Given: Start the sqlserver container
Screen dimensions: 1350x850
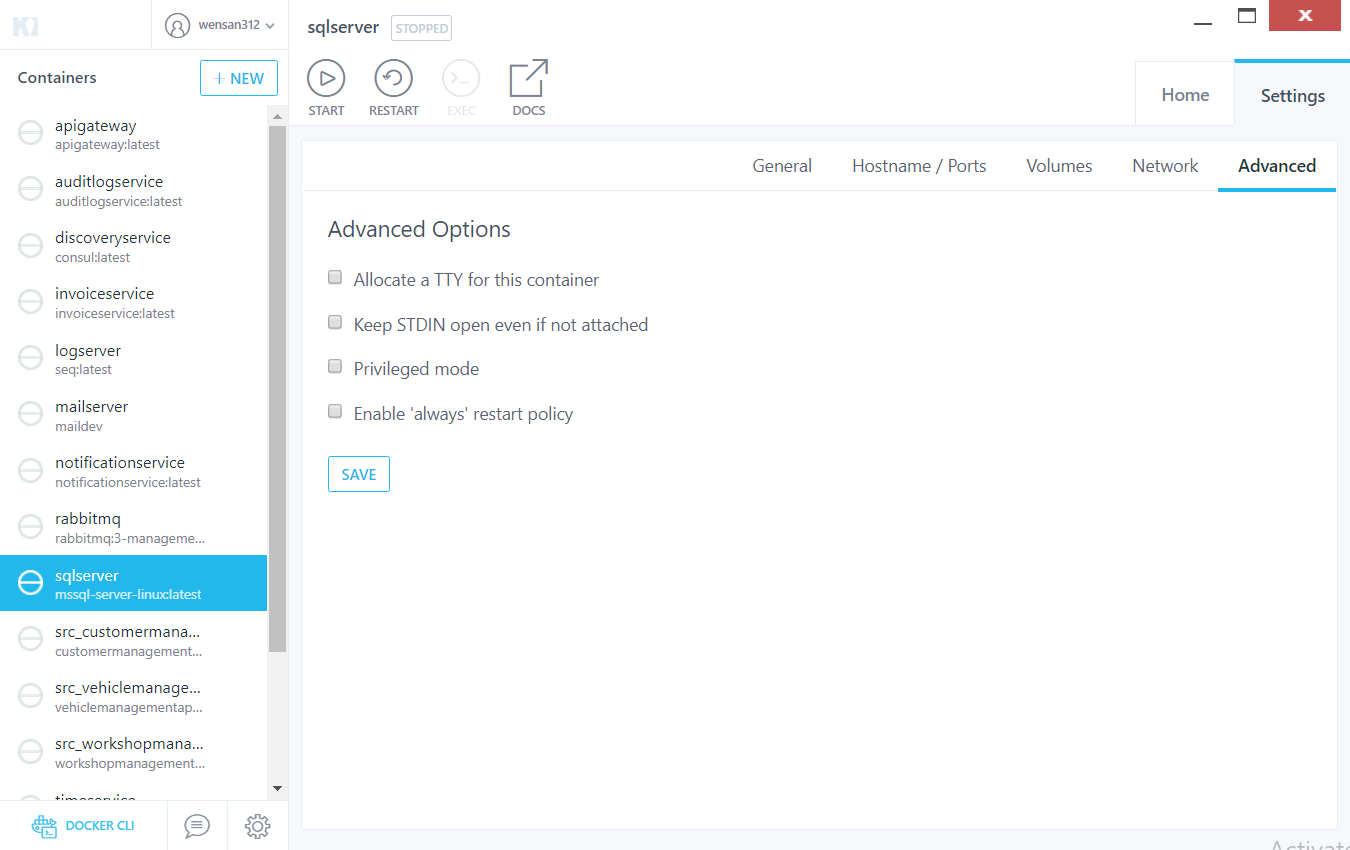Looking at the screenshot, I should (326, 79).
